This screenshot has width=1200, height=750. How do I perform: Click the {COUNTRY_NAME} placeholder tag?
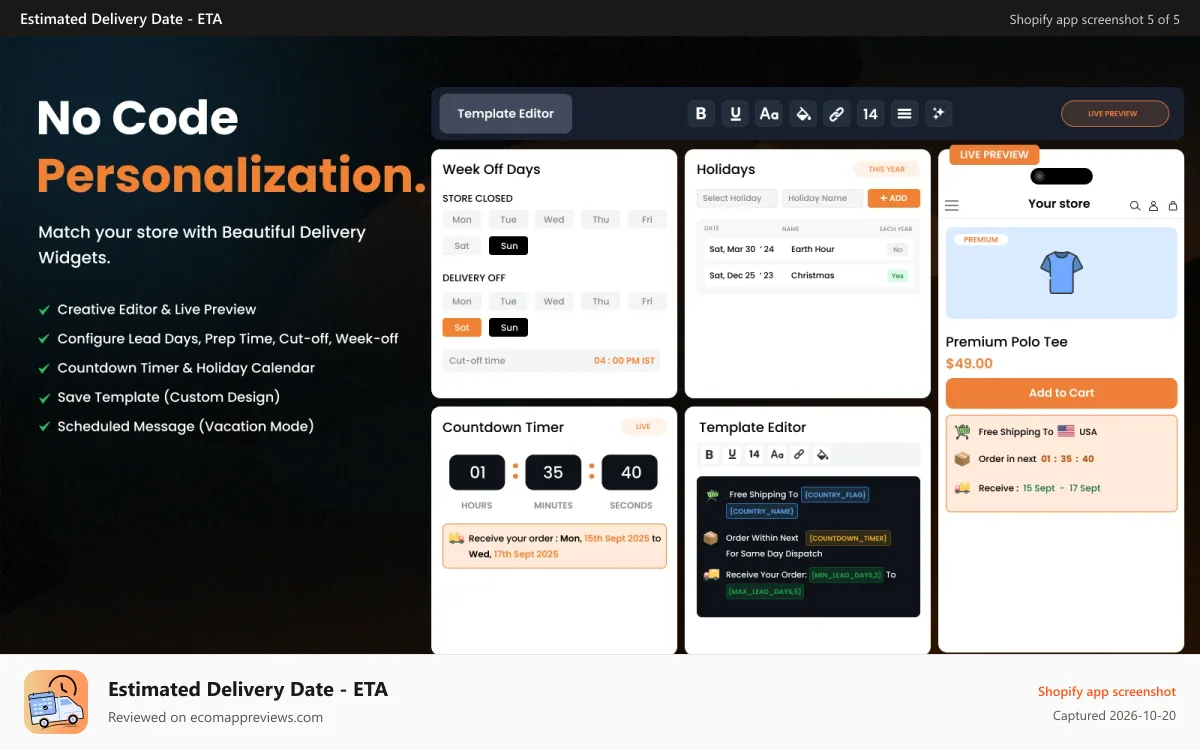(x=762, y=512)
